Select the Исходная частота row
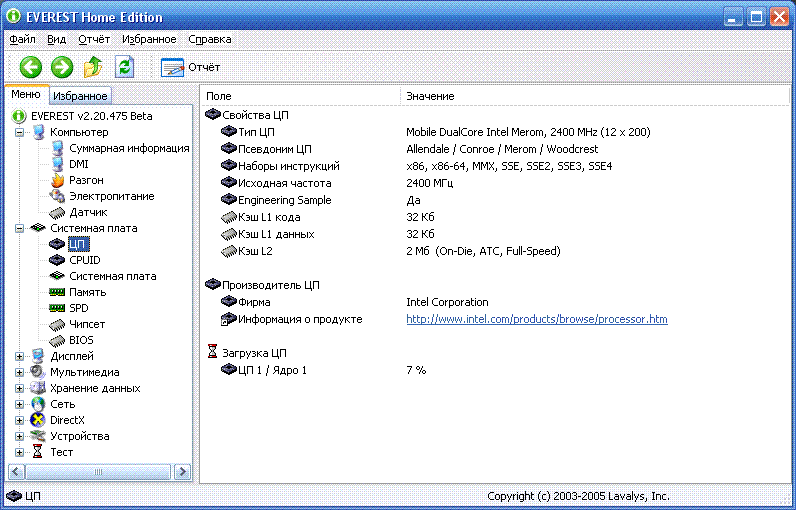Screen dimensions: 796x510 (495, 183)
